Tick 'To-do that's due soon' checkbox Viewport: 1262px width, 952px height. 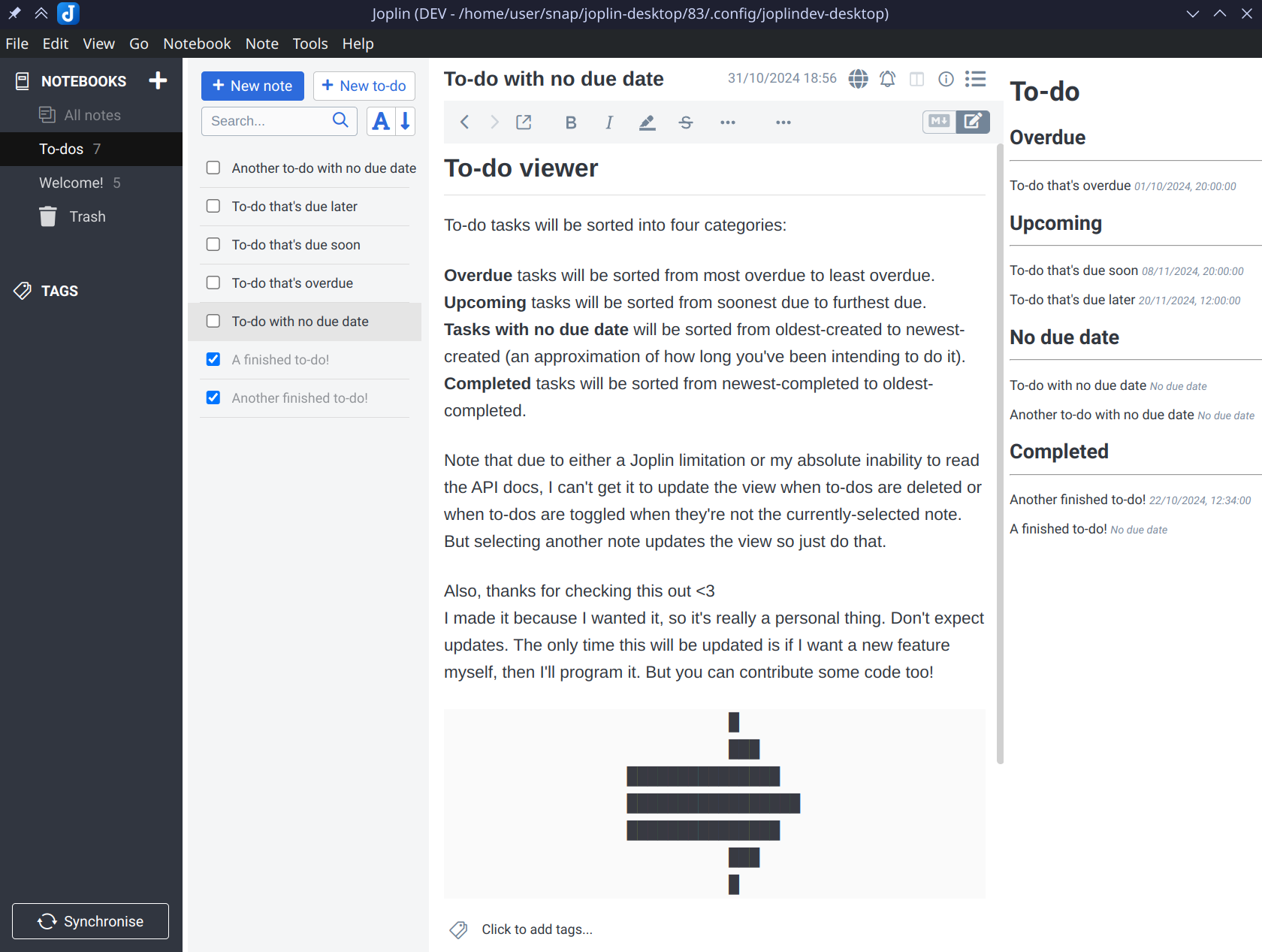[x=213, y=245]
